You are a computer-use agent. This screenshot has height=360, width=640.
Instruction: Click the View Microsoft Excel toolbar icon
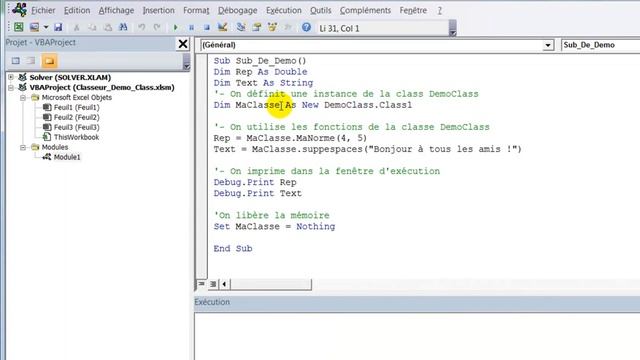point(19,27)
